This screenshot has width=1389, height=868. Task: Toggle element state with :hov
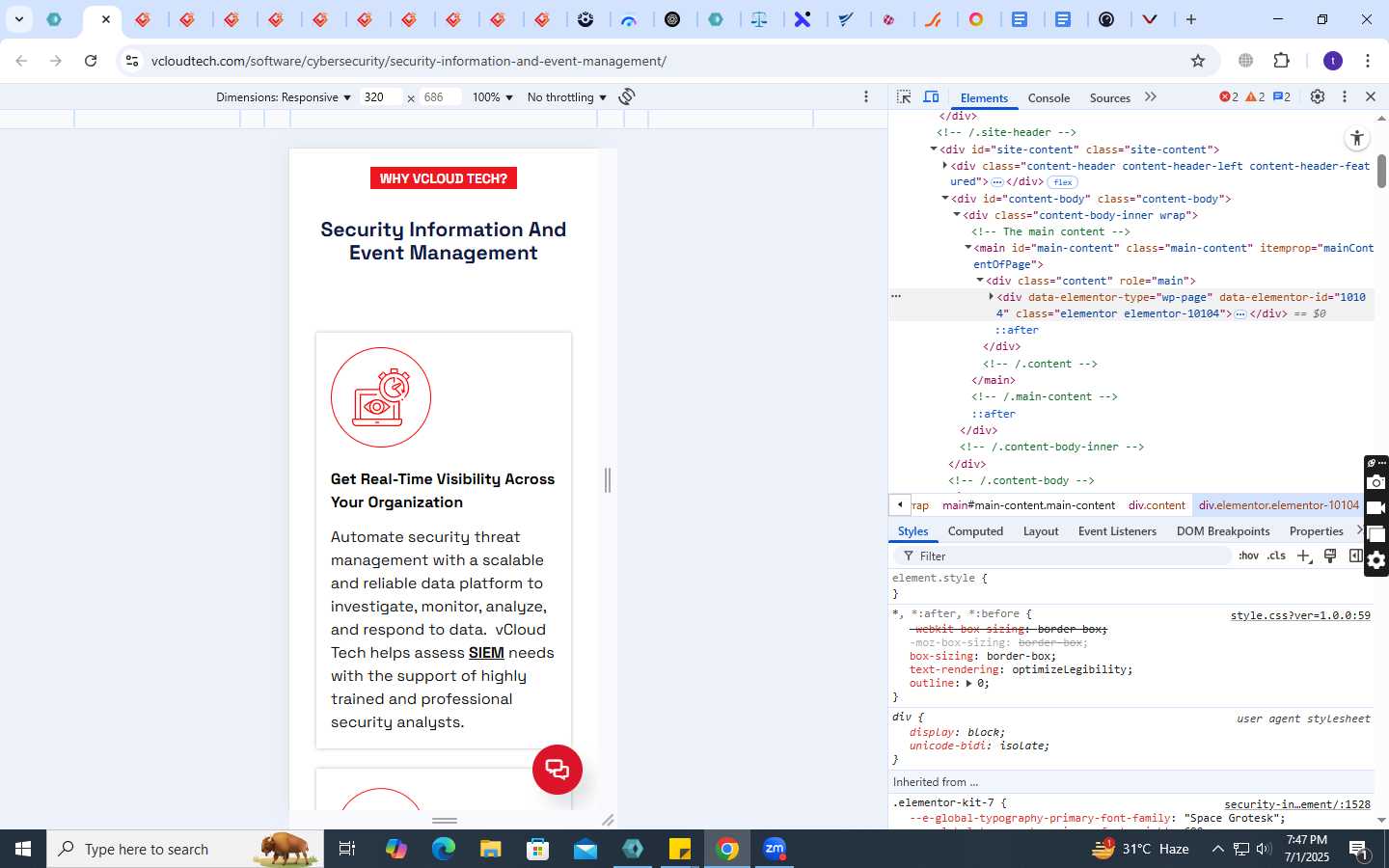[1248, 556]
